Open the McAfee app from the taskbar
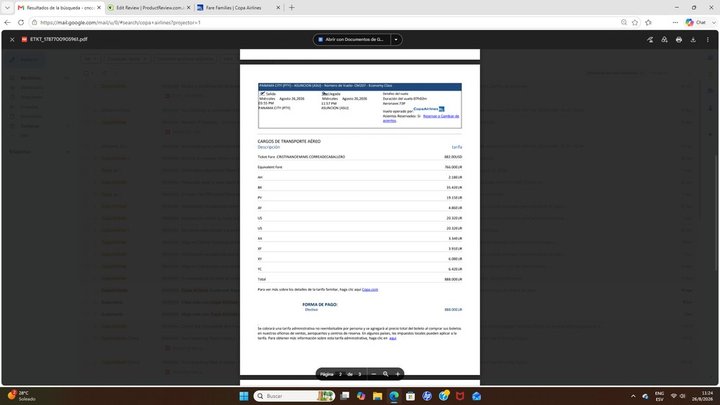Viewport: 720px width, 405px height. [460, 396]
